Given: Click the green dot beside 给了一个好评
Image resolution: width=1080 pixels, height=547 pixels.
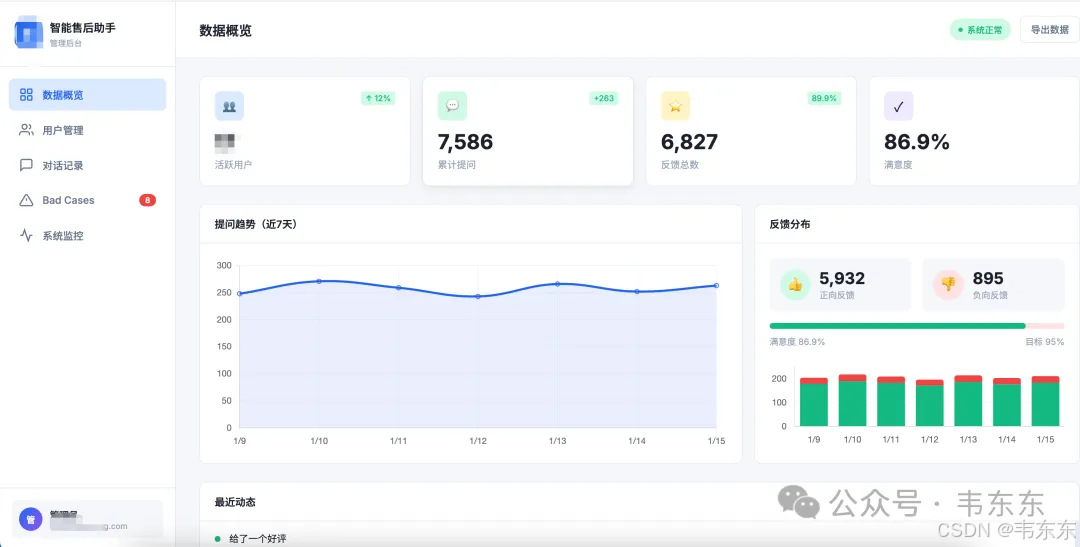Looking at the screenshot, I should click(x=218, y=539).
